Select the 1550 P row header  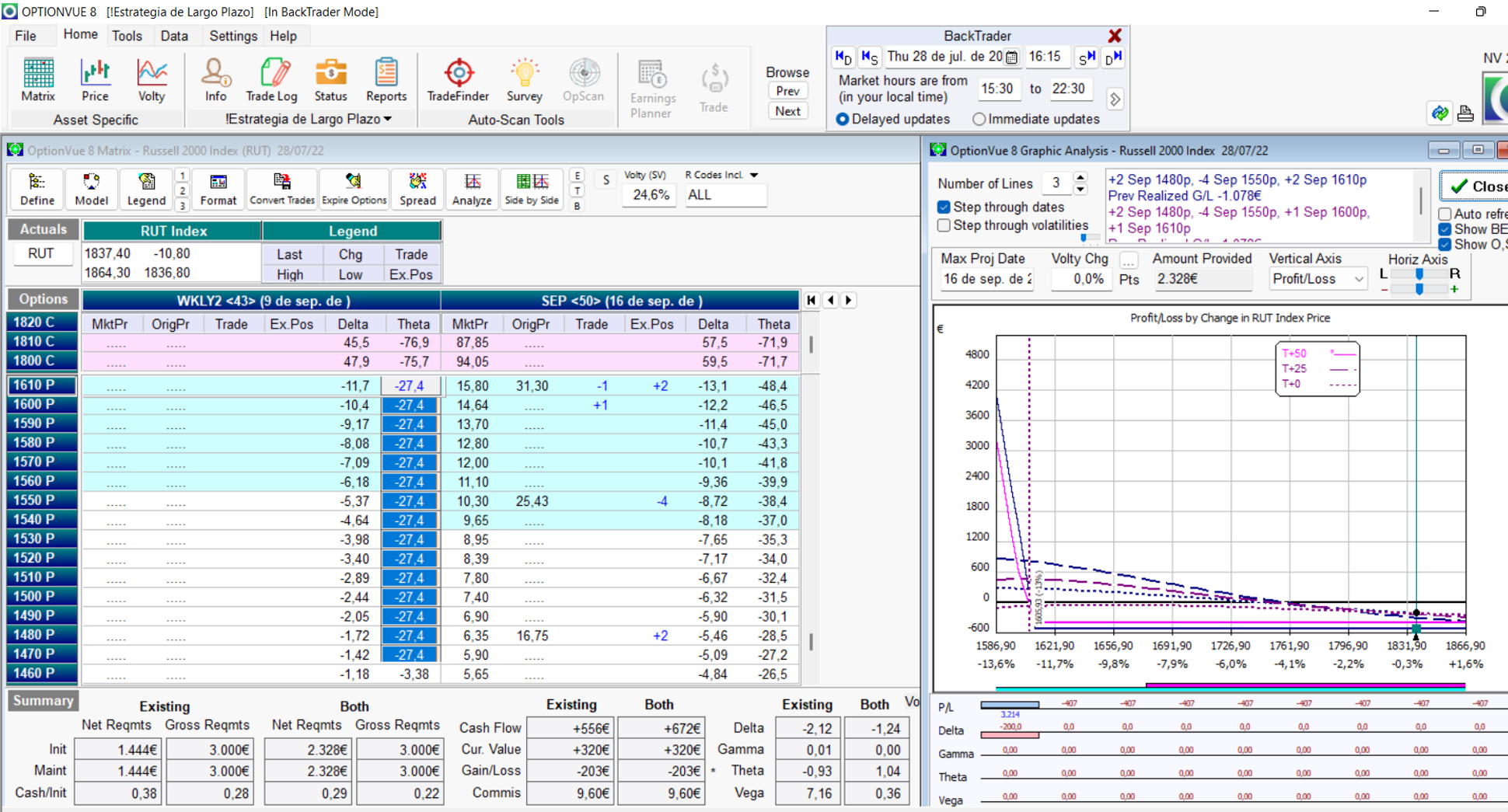click(x=43, y=500)
